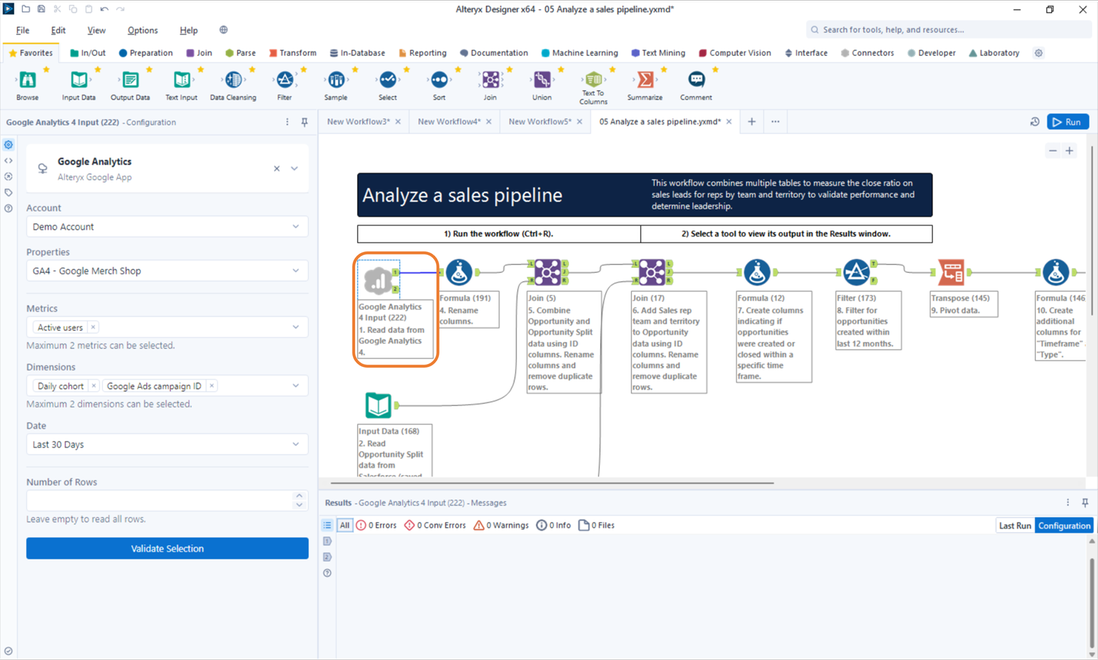The height and width of the screenshot is (660, 1098).
Task: Click the Formula (12) tool on canvas
Action: pos(757,272)
